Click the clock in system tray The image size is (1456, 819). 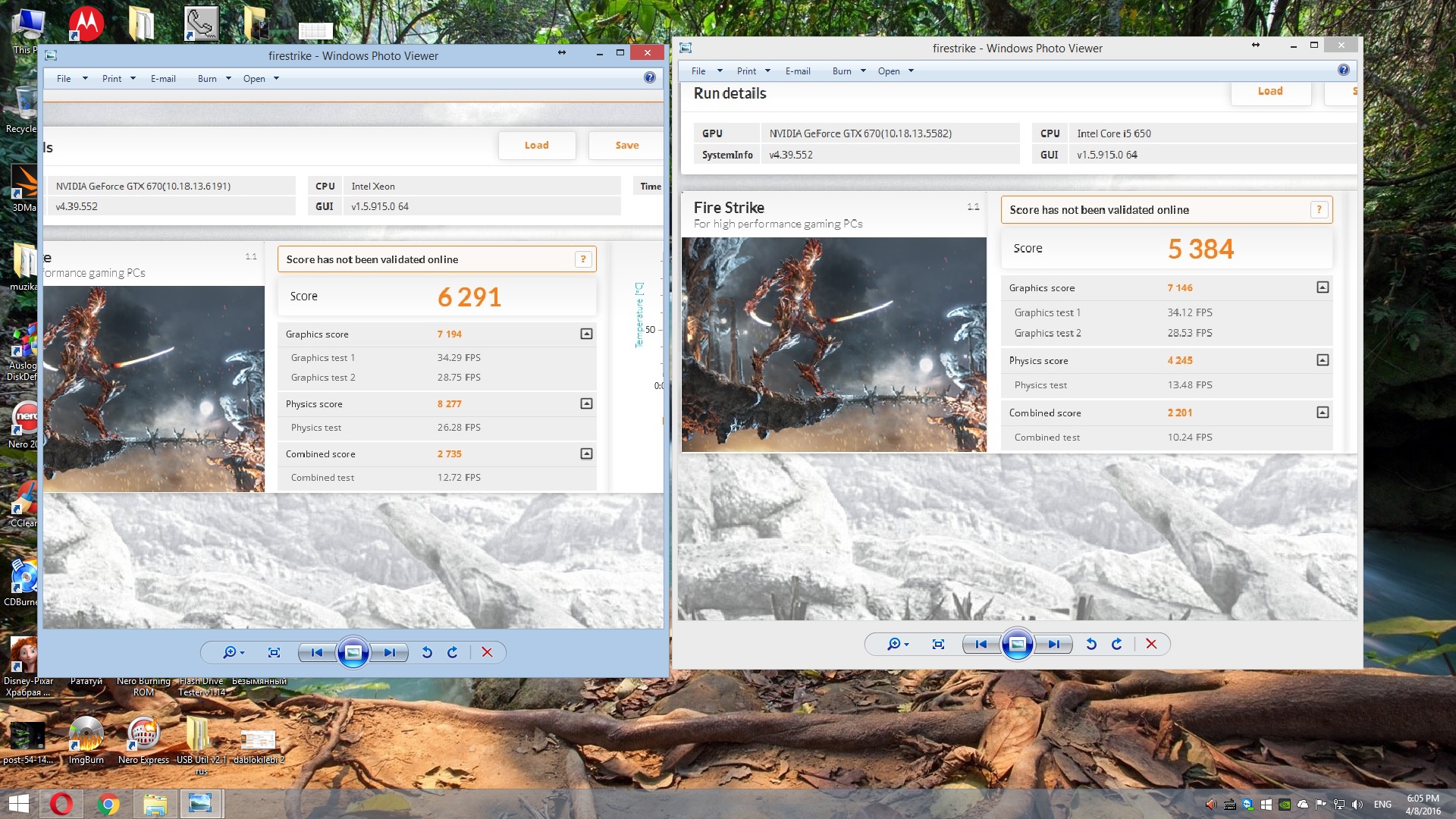[1423, 804]
